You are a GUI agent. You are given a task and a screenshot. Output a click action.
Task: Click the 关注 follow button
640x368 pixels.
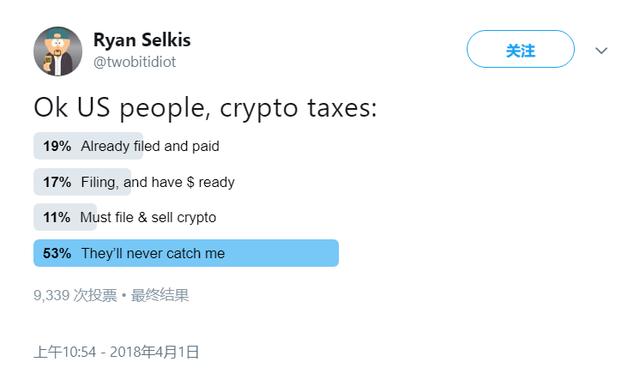pos(520,49)
